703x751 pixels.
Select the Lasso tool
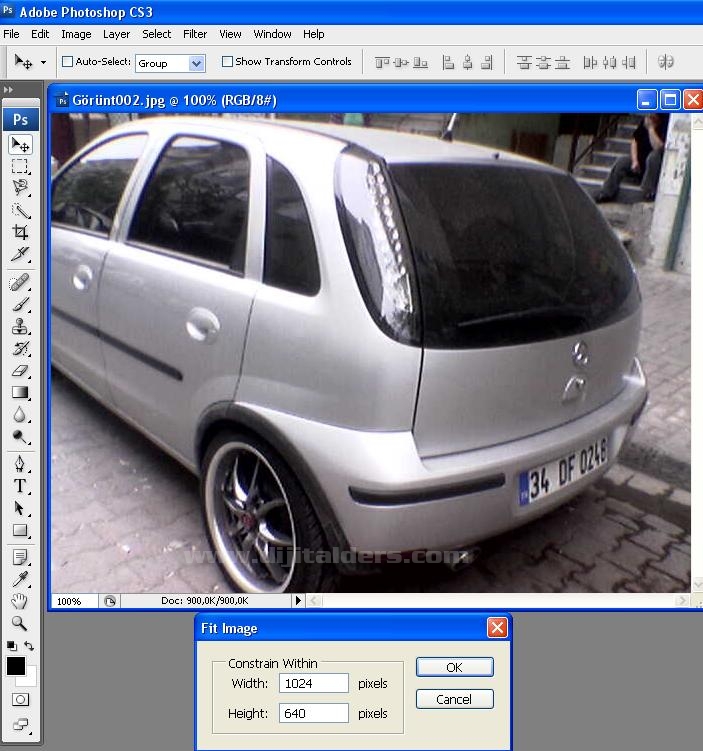[x=20, y=188]
